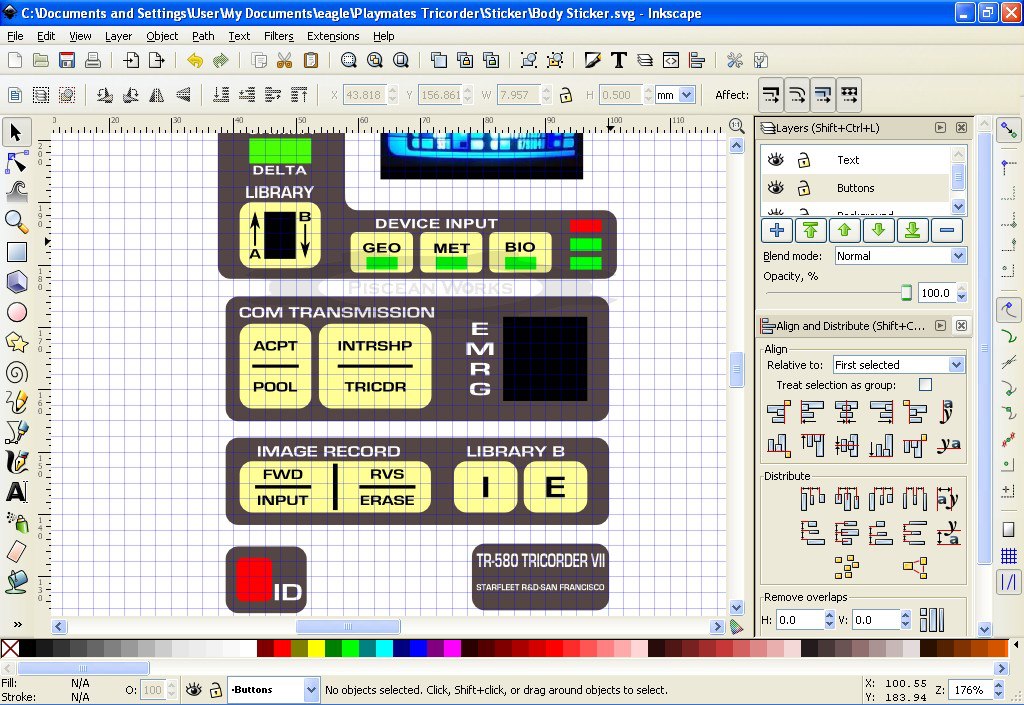Select the Rectangle tool
Image resolution: width=1024 pixels, height=705 pixels.
tap(16, 251)
